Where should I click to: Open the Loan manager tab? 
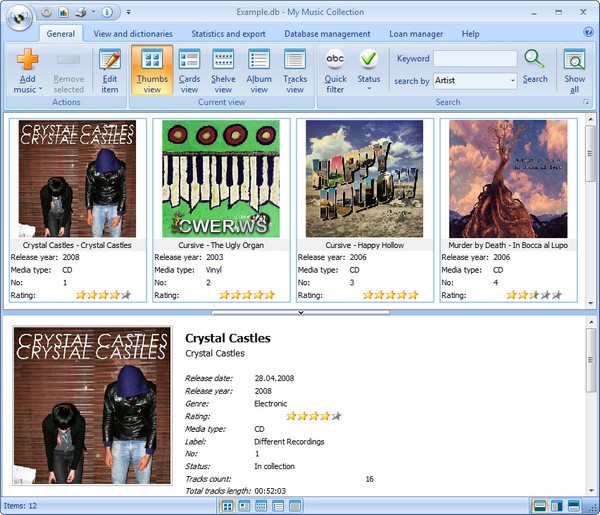pos(416,34)
